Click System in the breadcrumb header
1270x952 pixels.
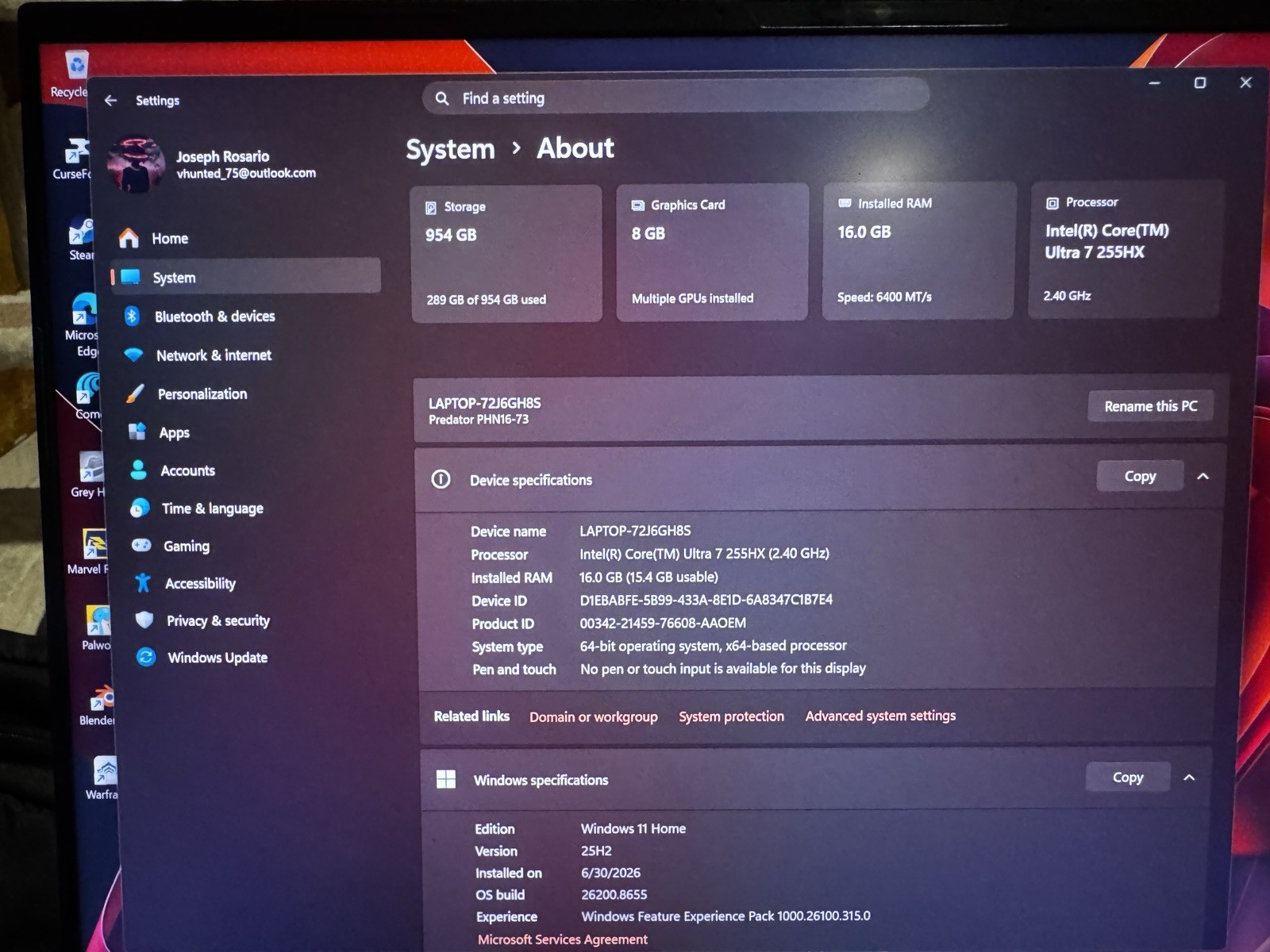coord(450,149)
